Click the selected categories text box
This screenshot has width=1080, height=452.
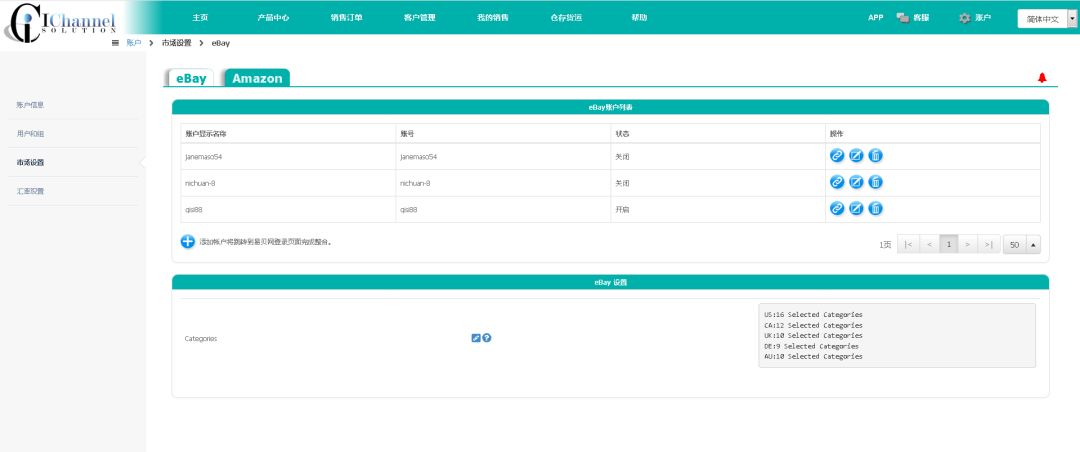tap(897, 336)
